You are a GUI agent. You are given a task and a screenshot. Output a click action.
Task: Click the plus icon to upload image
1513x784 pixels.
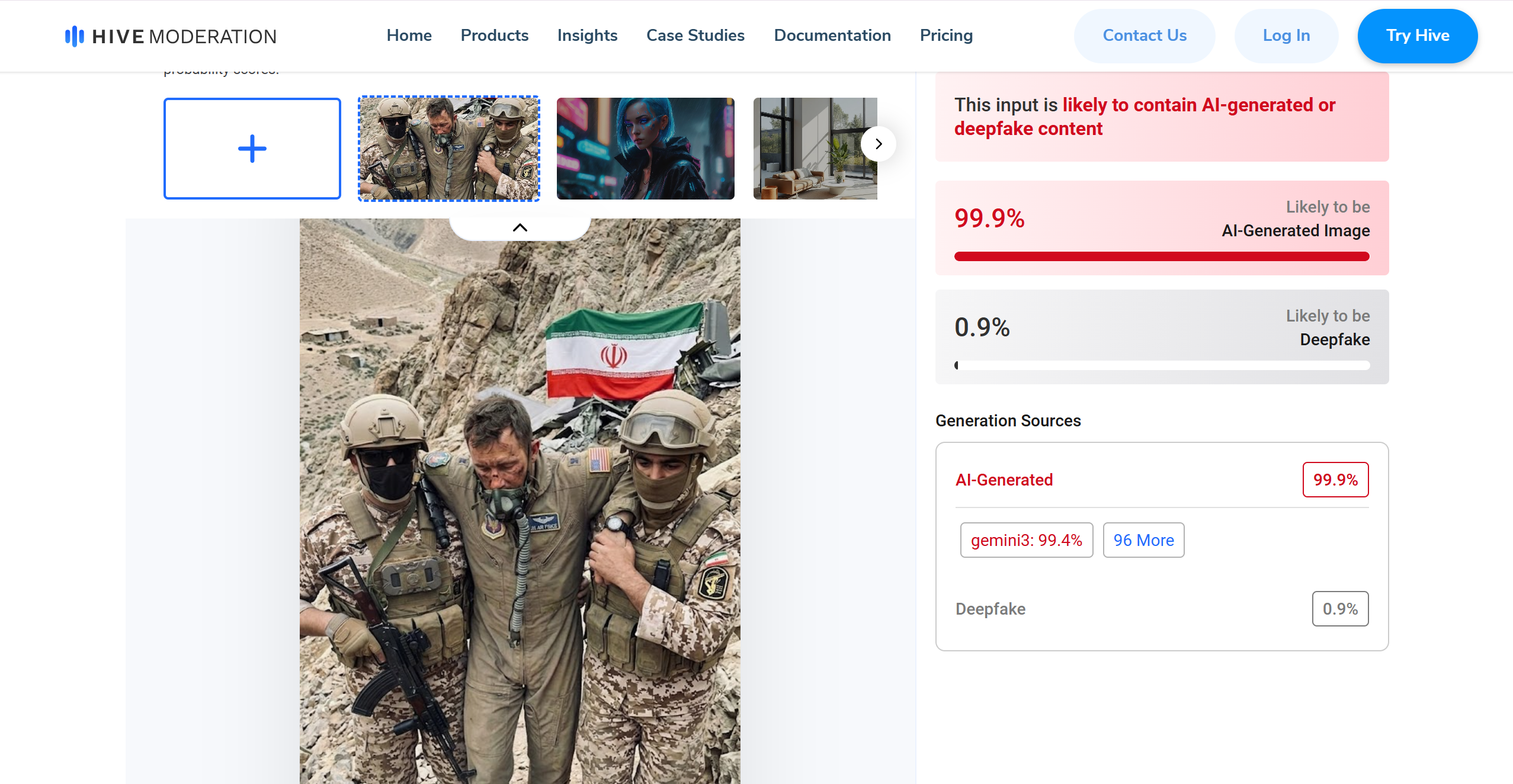click(x=252, y=149)
